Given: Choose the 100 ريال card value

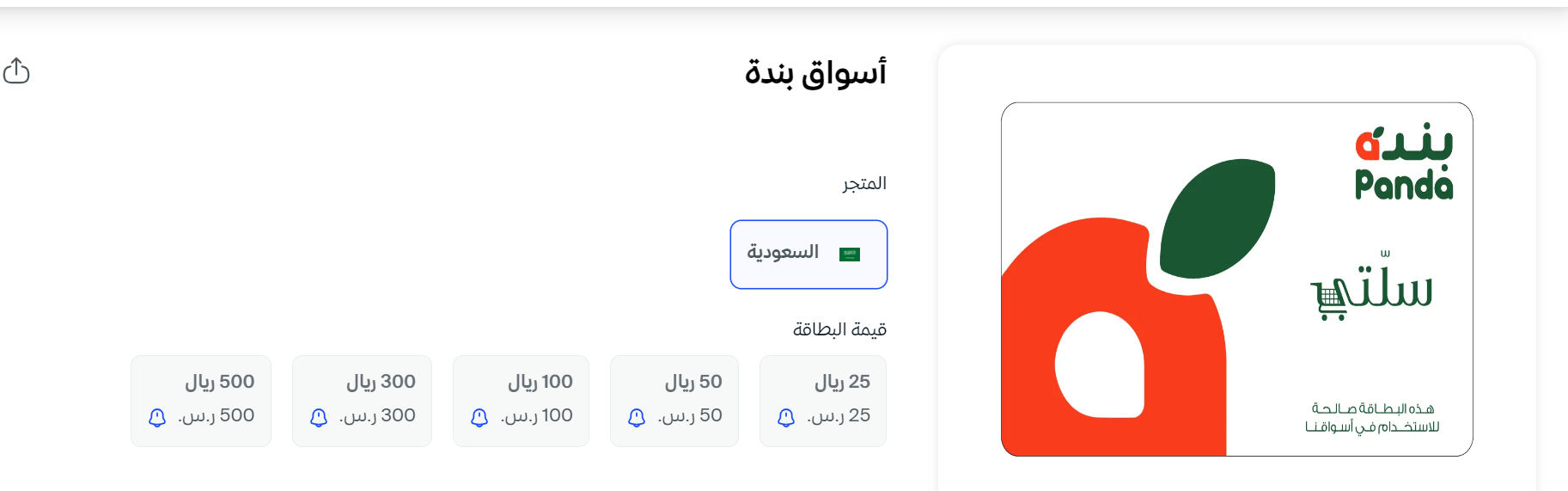Looking at the screenshot, I should [x=521, y=401].
